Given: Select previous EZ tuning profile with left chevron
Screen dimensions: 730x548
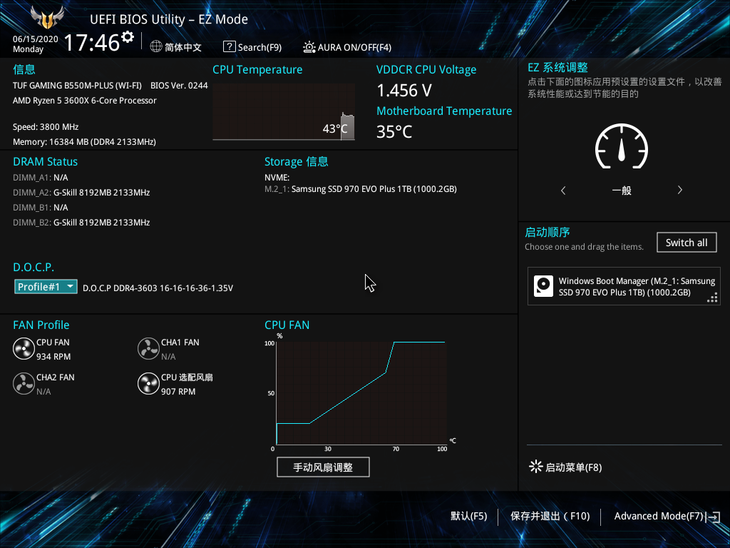Looking at the screenshot, I should [563, 190].
